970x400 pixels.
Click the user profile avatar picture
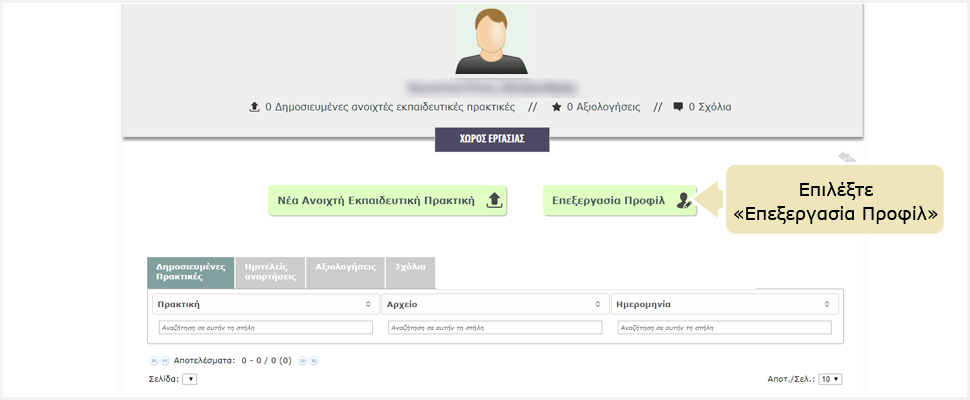click(491, 41)
